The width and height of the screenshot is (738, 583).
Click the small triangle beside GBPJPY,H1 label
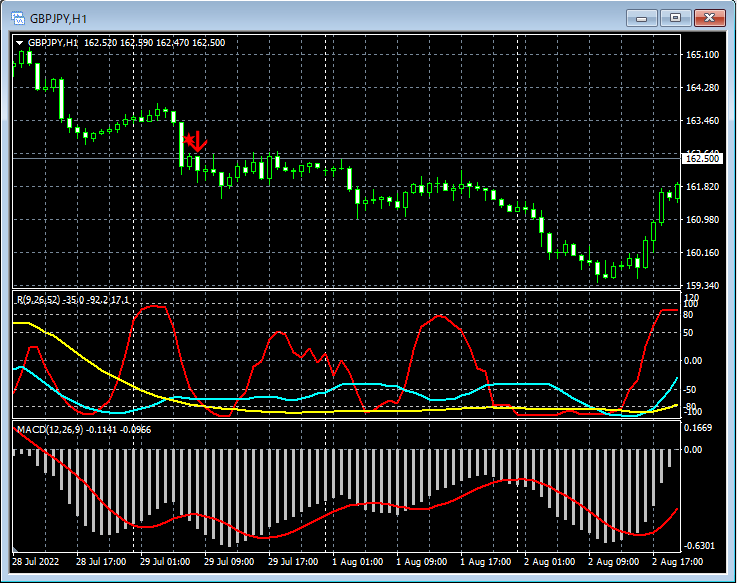20,43
